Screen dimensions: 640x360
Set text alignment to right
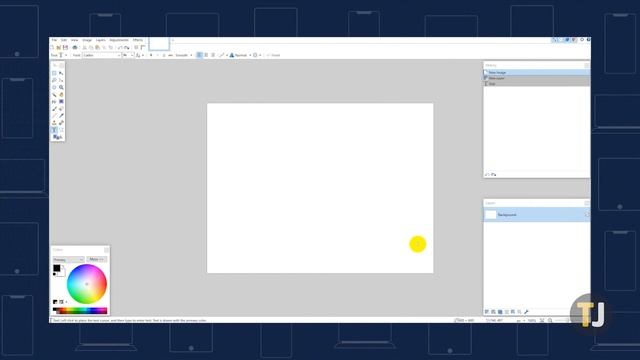(213, 55)
